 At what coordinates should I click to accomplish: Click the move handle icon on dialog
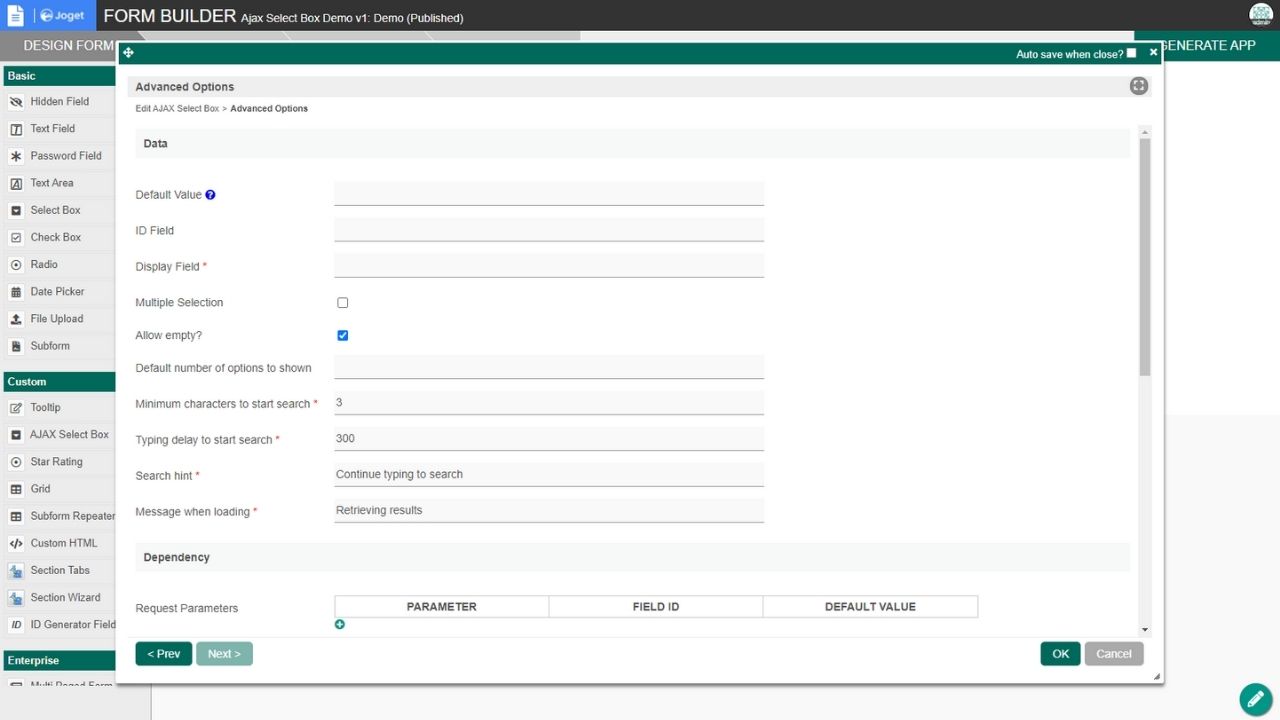[x=128, y=53]
